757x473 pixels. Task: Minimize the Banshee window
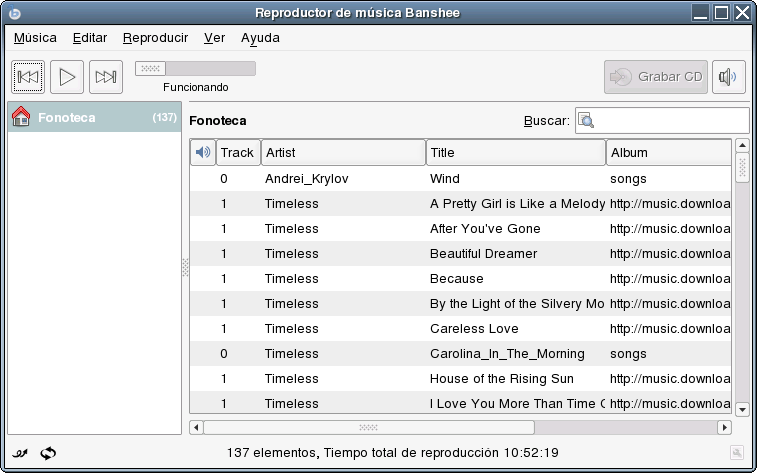(x=701, y=13)
